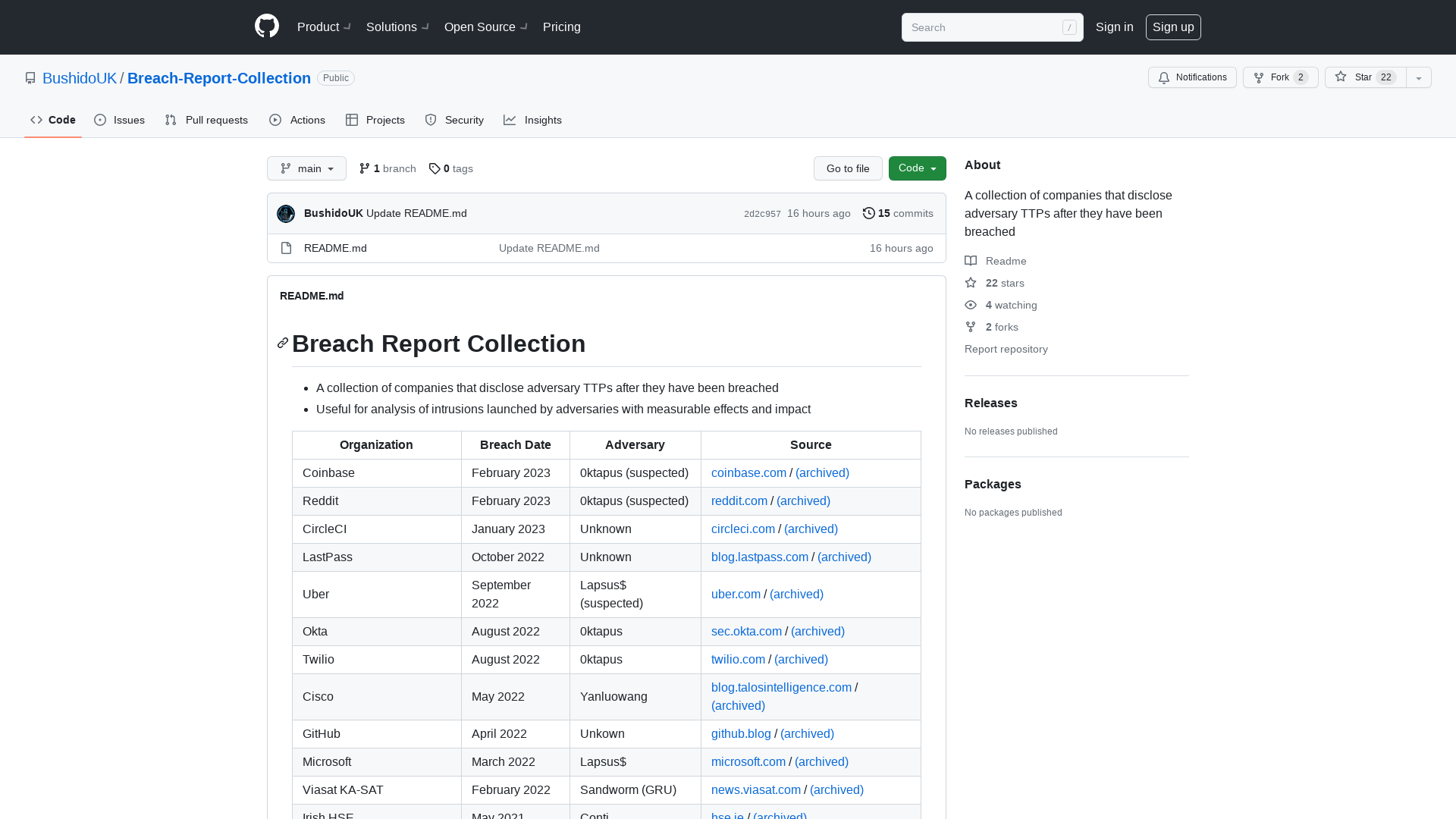Image resolution: width=1456 pixels, height=819 pixels.
Task: Open the github.blog source link
Action: [x=741, y=733]
